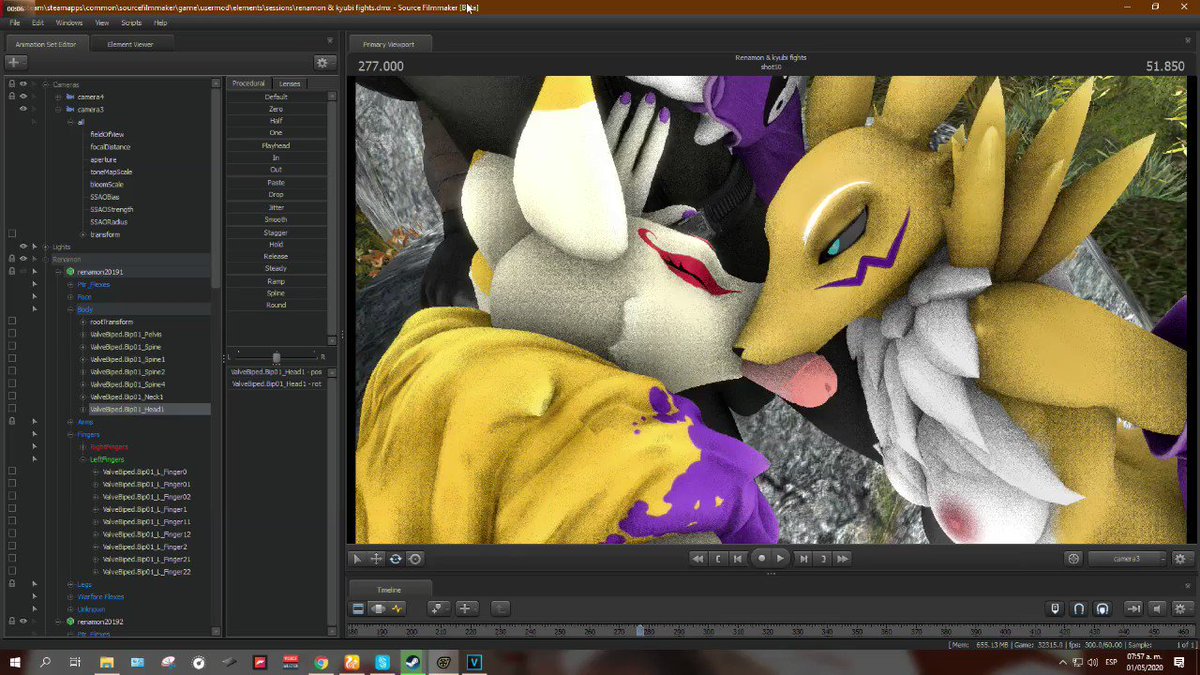The image size is (1200, 675).
Task: Apply the Smooth procedural preset
Action: point(276,219)
